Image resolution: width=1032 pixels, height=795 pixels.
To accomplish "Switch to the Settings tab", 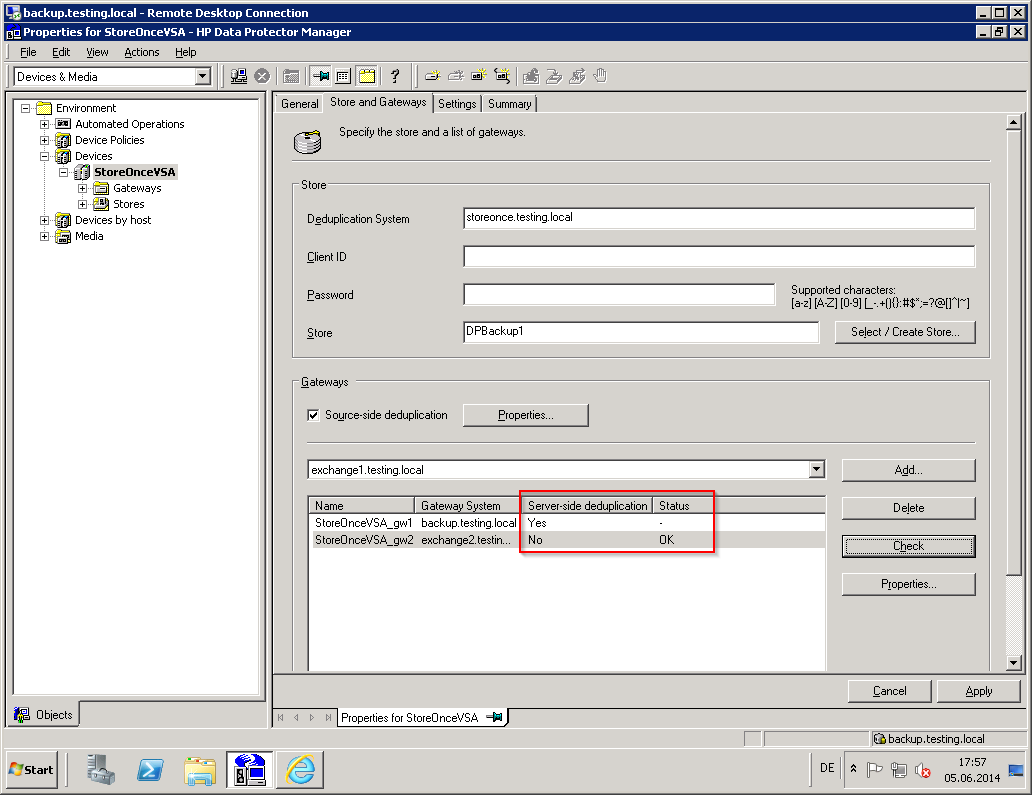I will pyautogui.click(x=457, y=103).
